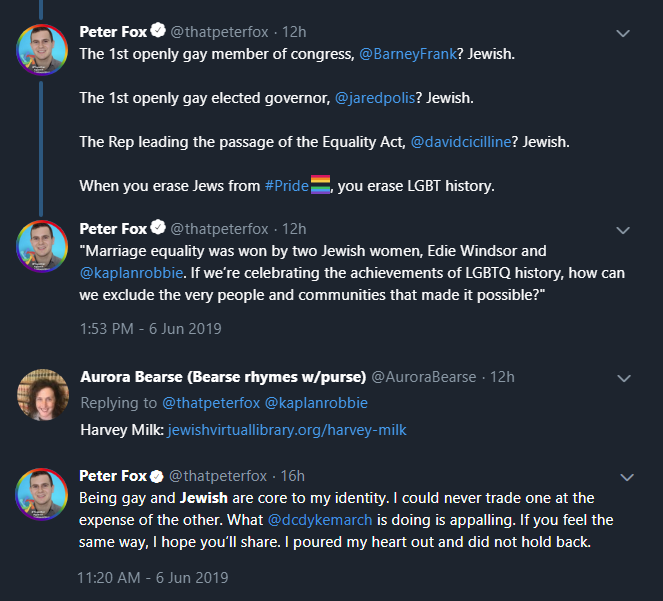Click 1:53 PM - 6 Jun 2019 timestamp
Image resolution: width=663 pixels, height=601 pixels.
click(x=150, y=328)
